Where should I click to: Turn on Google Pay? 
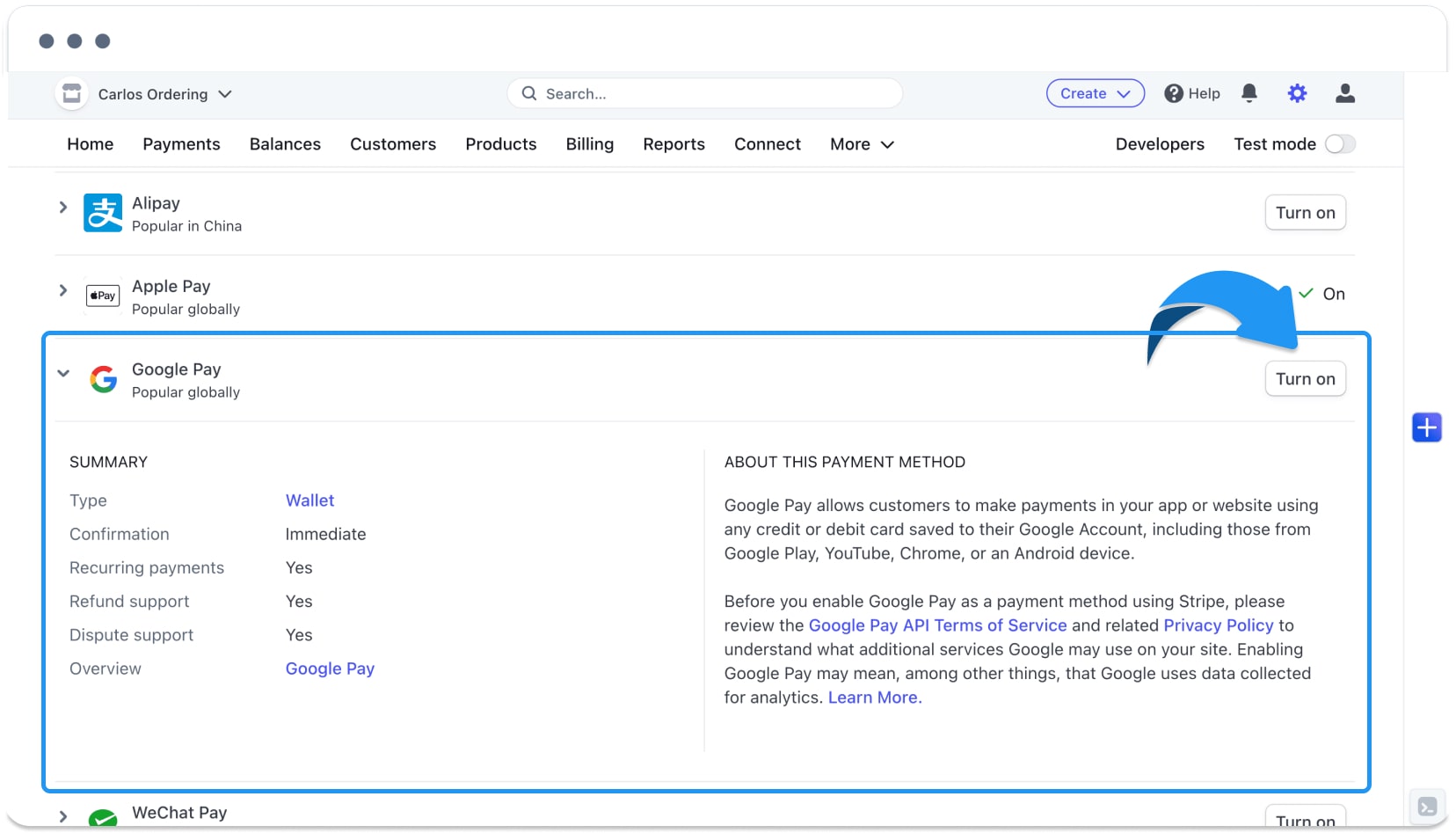coord(1305,379)
